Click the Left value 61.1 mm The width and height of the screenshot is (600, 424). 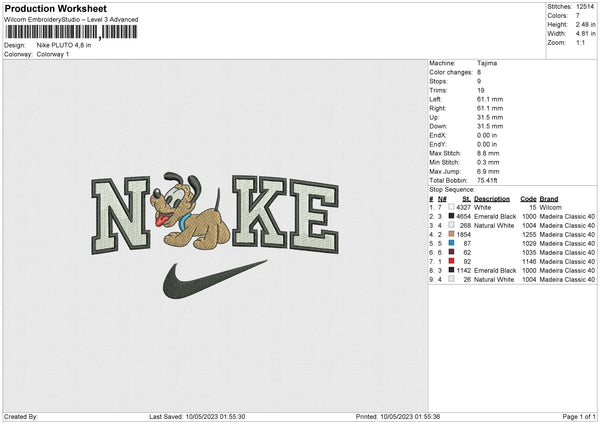click(490, 99)
